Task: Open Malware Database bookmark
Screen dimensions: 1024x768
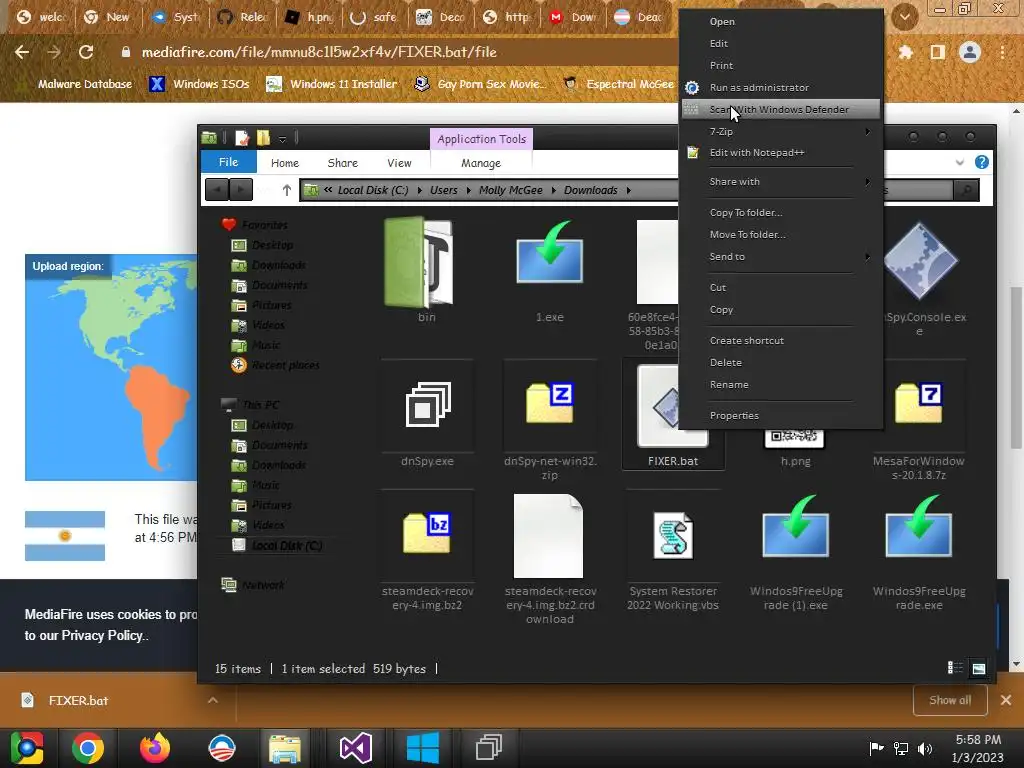Action: click(x=85, y=84)
